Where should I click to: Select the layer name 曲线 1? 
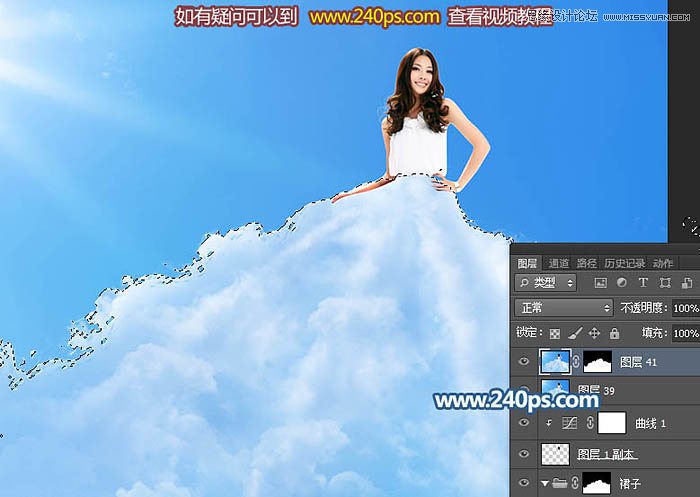[x=650, y=423]
